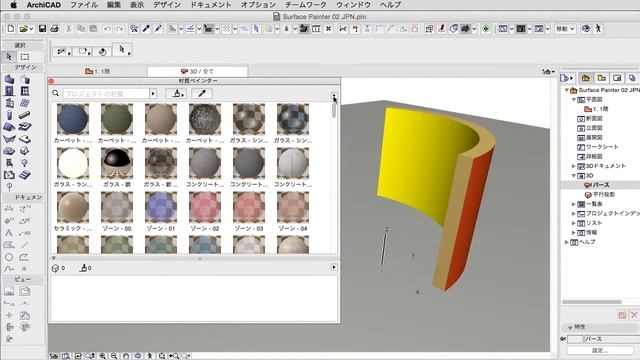Select the Beam tool in toolbox
Image resolution: width=640 pixels, height=360 pixels.
click(x=24, y=115)
